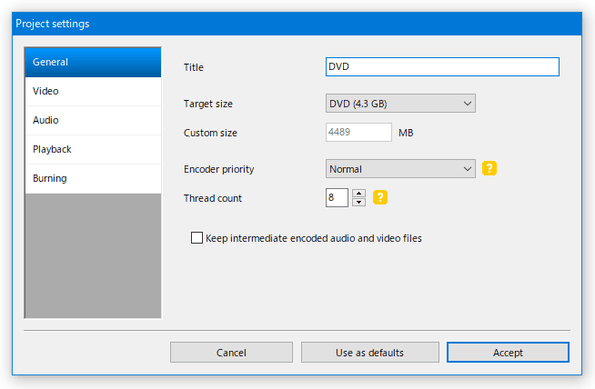Click the Custom size label
This screenshot has height=389, width=595.
pyautogui.click(x=210, y=133)
